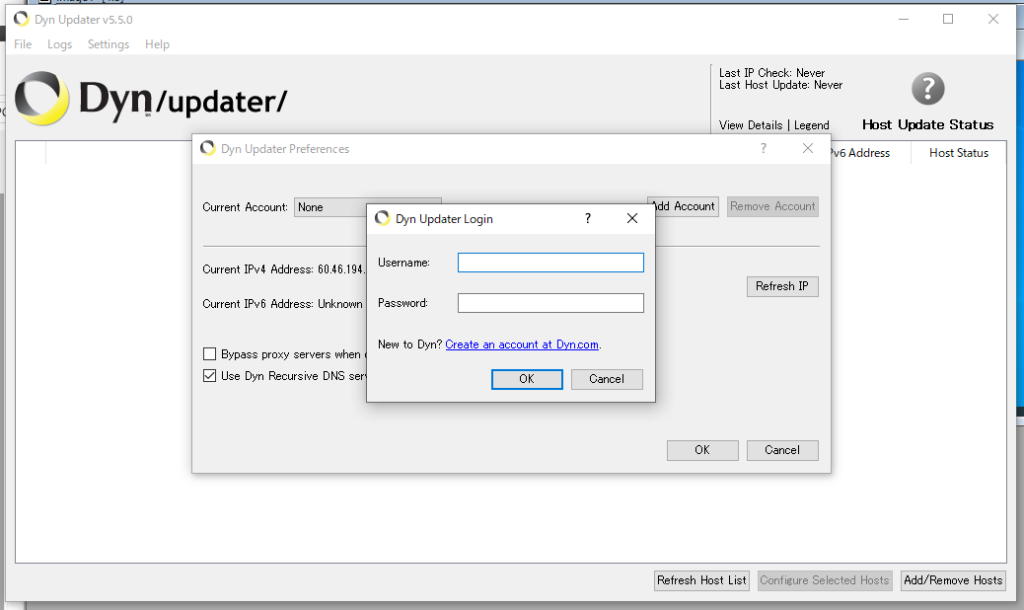Click Refresh IP in Preferences
This screenshot has height=610, width=1024.
coord(782,286)
